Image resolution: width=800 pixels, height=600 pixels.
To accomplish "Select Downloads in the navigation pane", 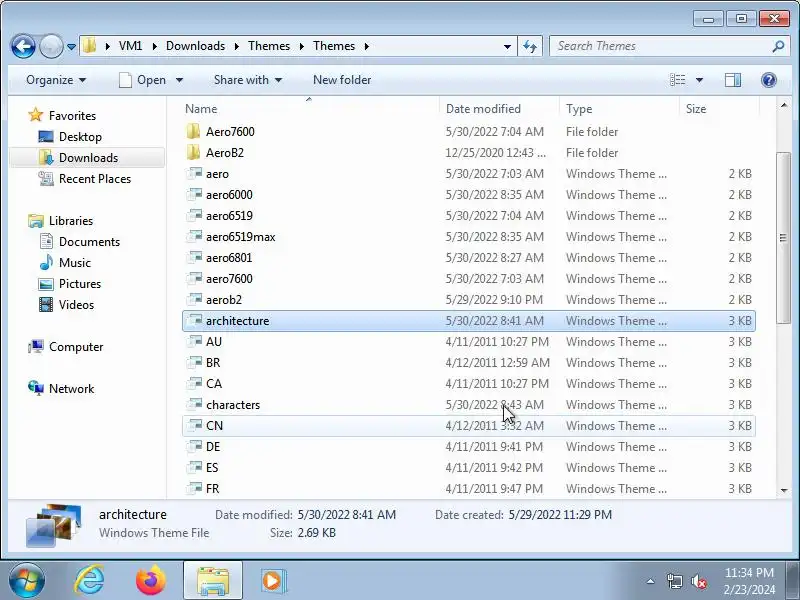I will (x=88, y=158).
